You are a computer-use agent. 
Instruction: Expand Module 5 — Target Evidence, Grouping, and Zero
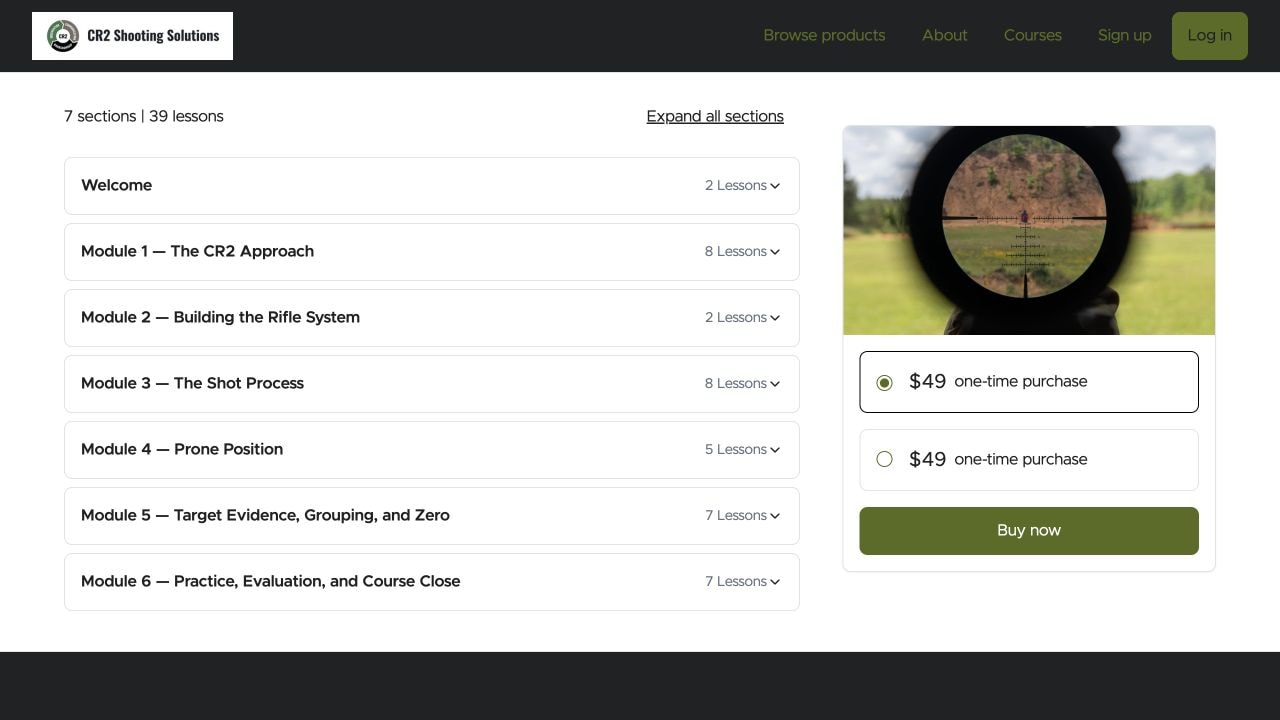432,516
